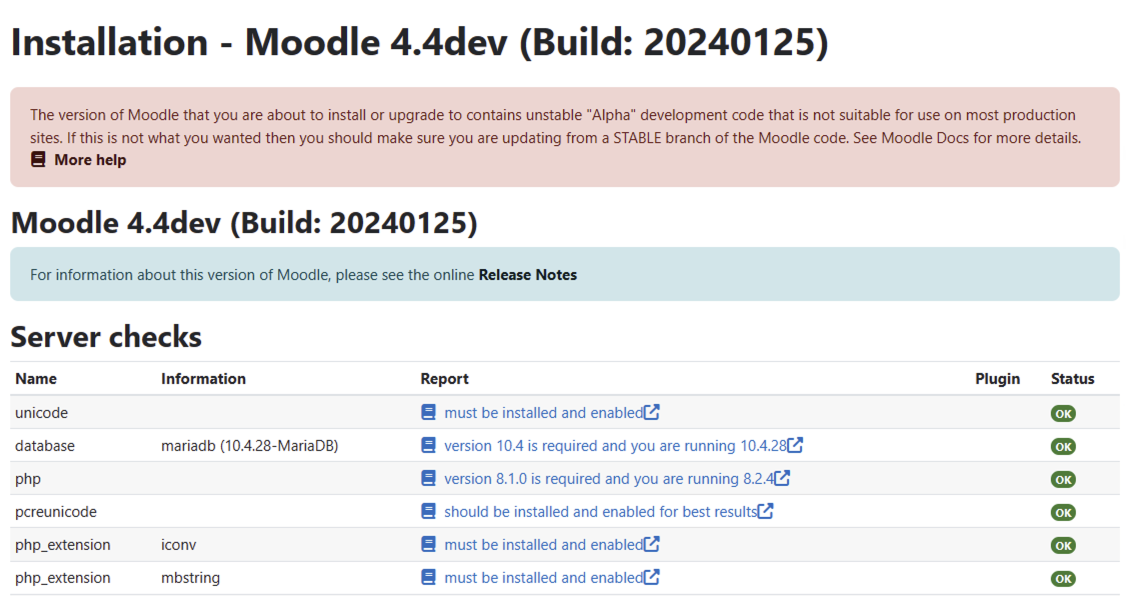Click the Plugin column header
This screenshot has height=596, width=1138.
tap(997, 379)
